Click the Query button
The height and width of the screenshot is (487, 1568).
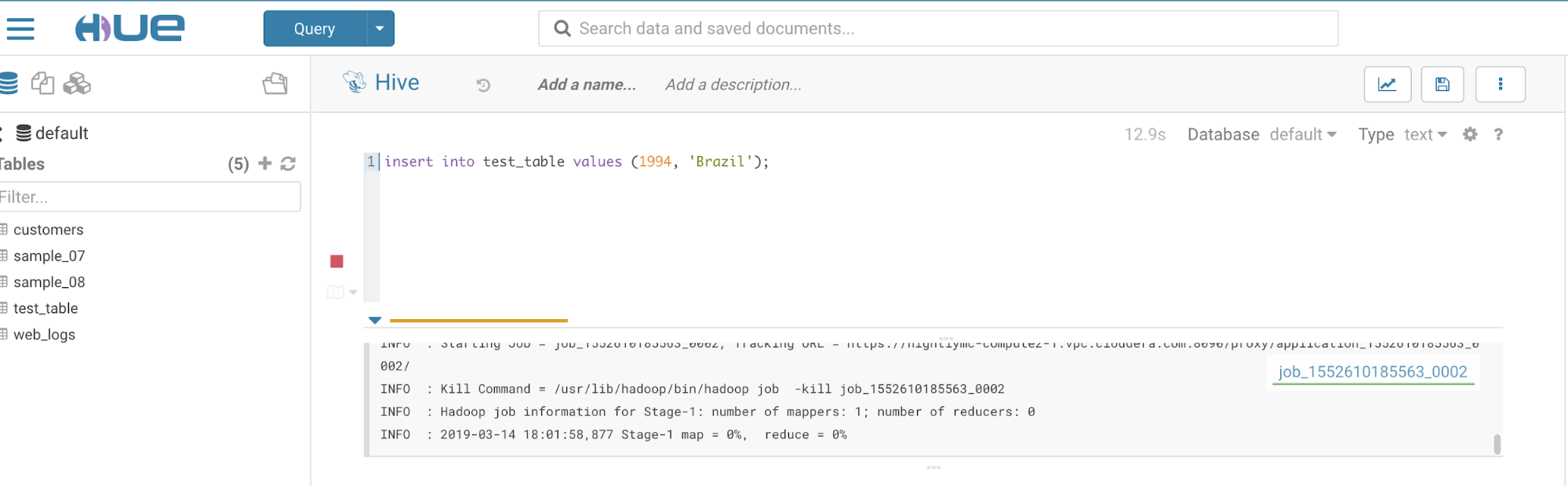[315, 29]
